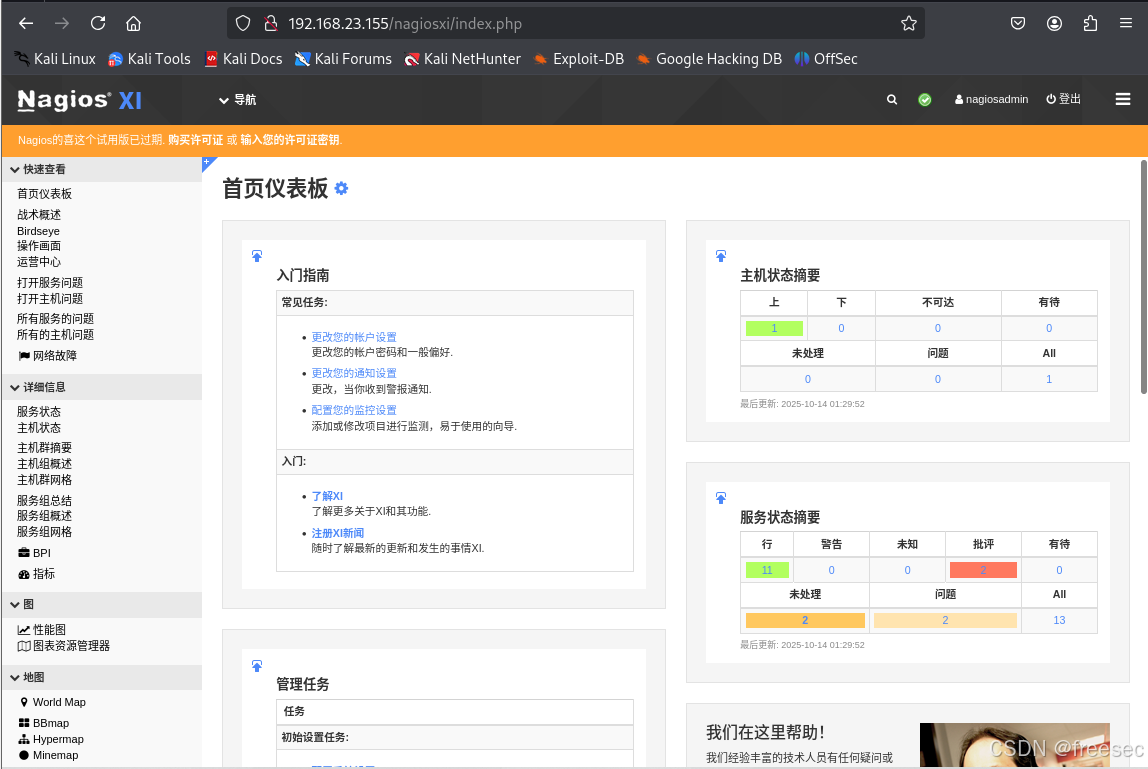Click the red critical services count cell
Image resolution: width=1148 pixels, height=769 pixels.
[983, 570]
